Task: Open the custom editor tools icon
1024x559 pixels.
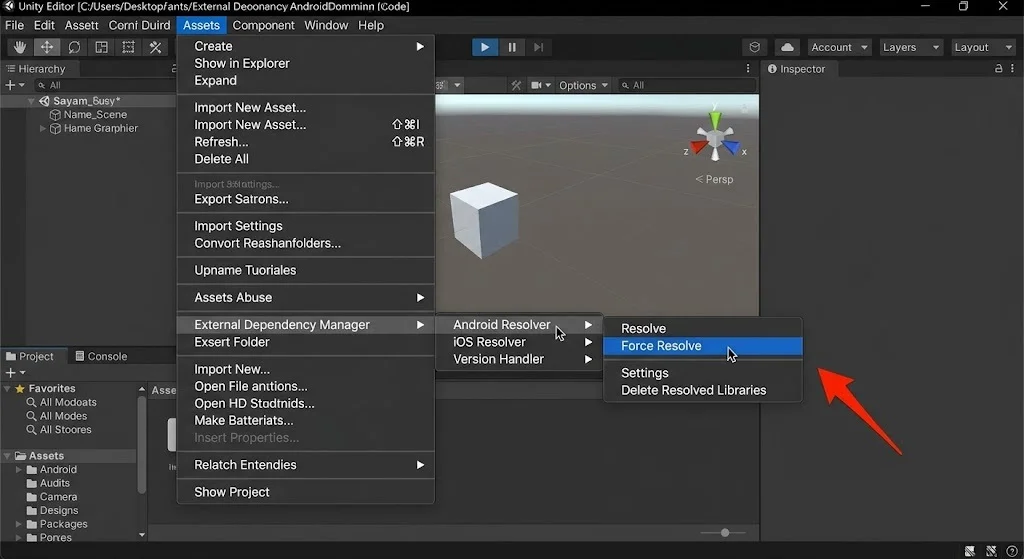Action: click(155, 47)
